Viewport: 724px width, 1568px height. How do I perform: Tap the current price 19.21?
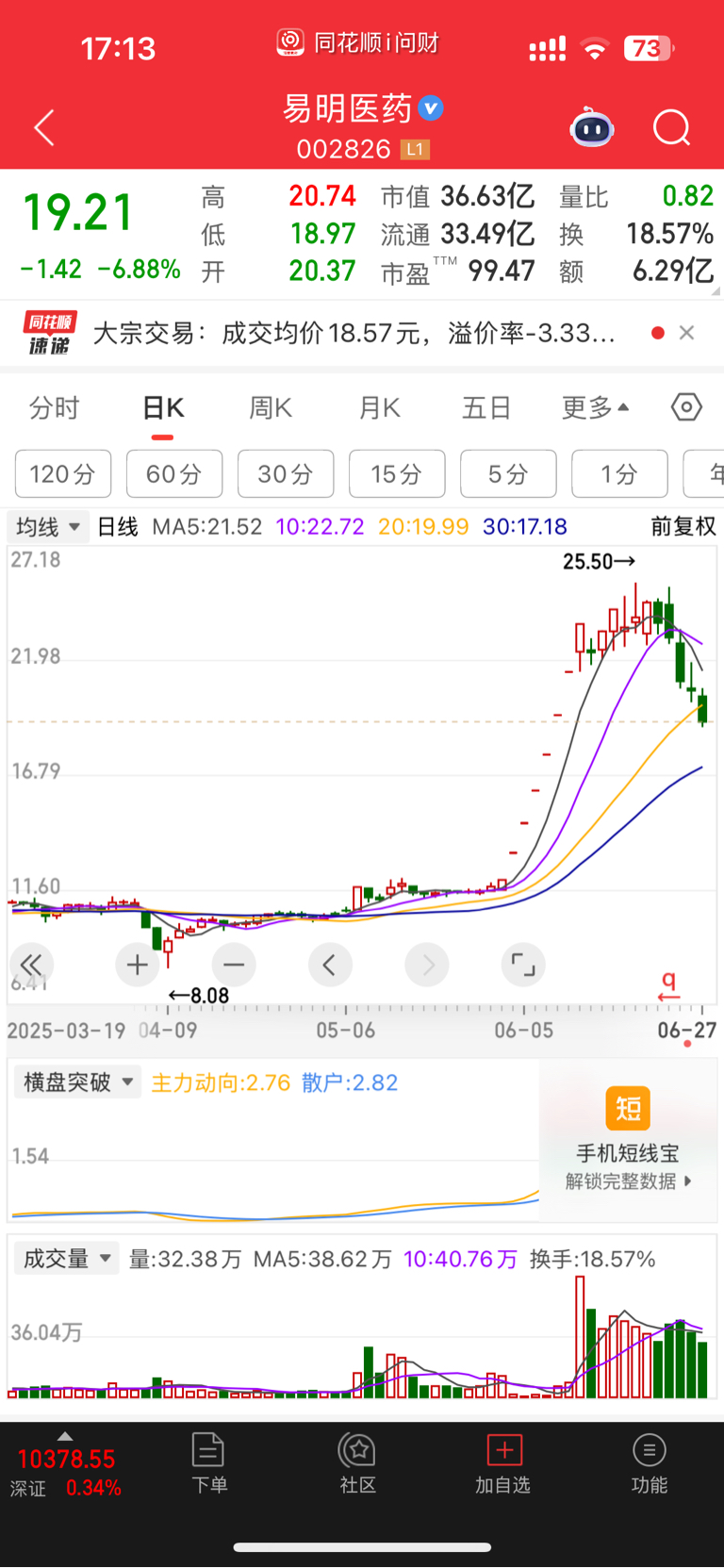pyautogui.click(x=77, y=212)
